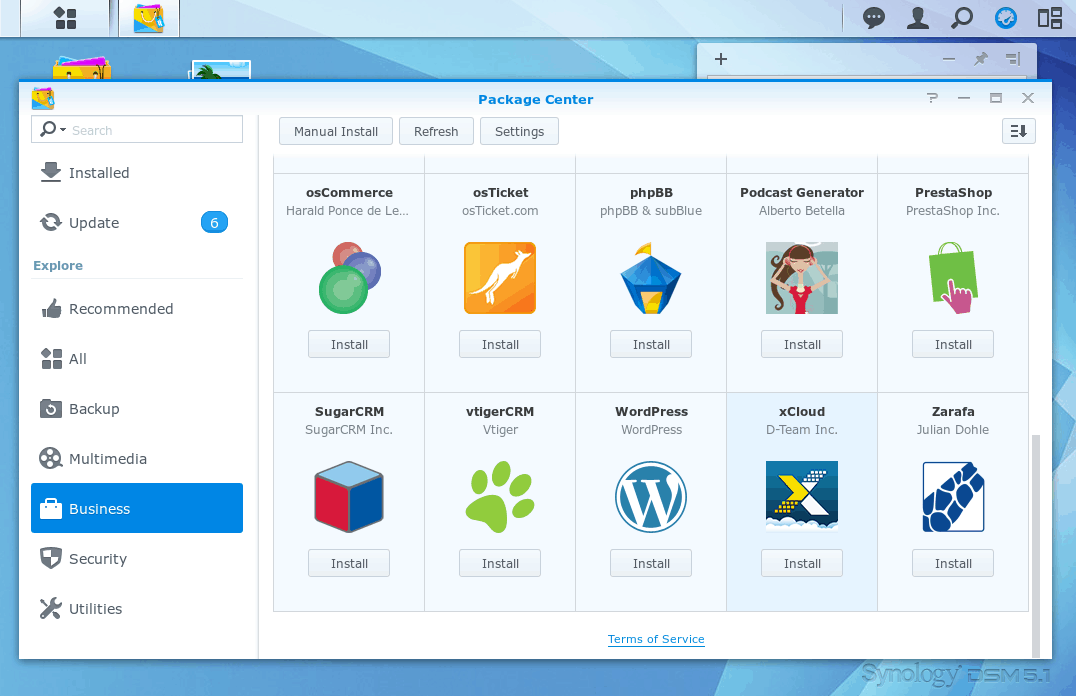Select the phpBB package icon
1076x696 pixels.
pyautogui.click(x=651, y=278)
